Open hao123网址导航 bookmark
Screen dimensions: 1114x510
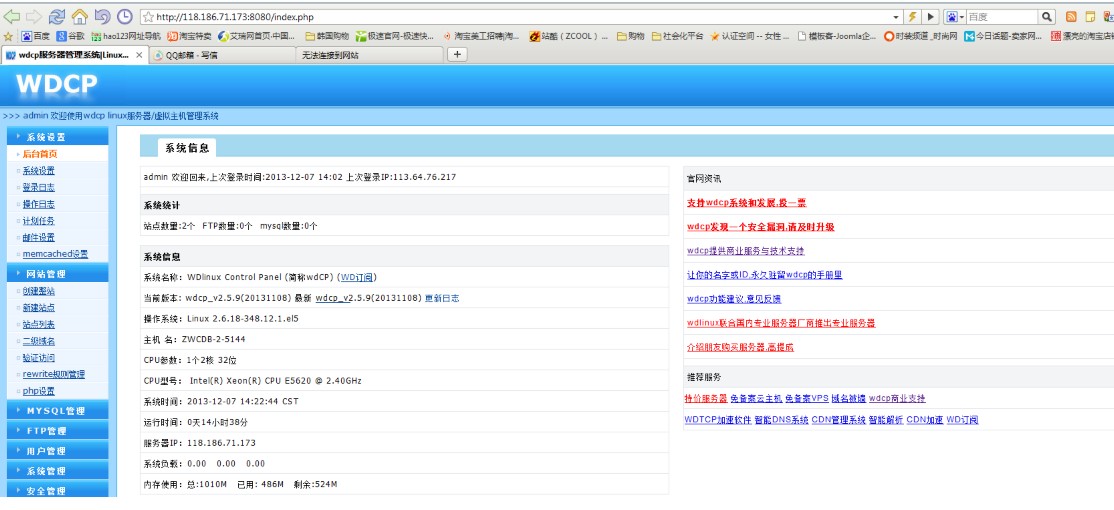coord(126,36)
